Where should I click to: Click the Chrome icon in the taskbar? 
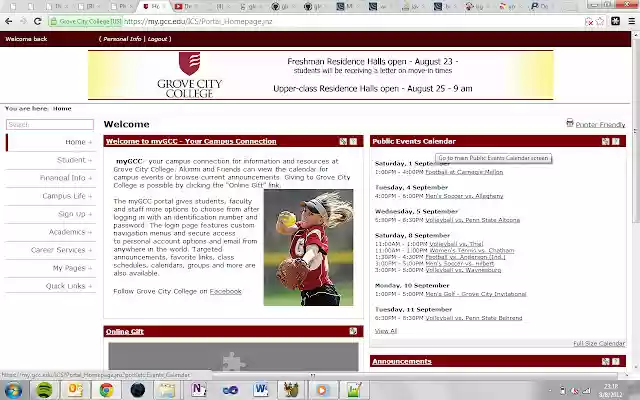click(106, 391)
